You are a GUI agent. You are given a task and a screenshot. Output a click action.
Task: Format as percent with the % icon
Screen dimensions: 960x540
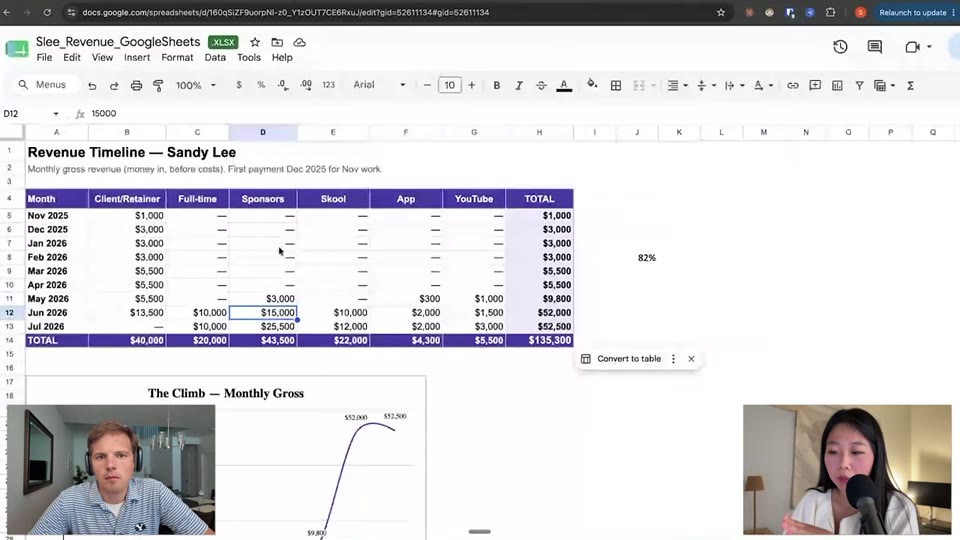pyautogui.click(x=261, y=85)
